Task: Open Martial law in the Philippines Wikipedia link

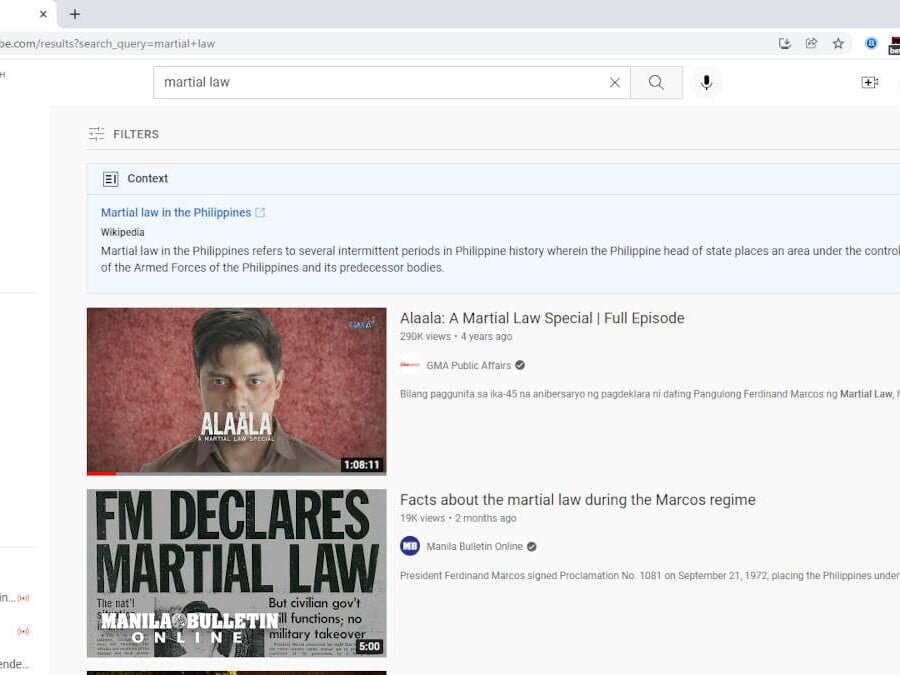Action: (176, 213)
